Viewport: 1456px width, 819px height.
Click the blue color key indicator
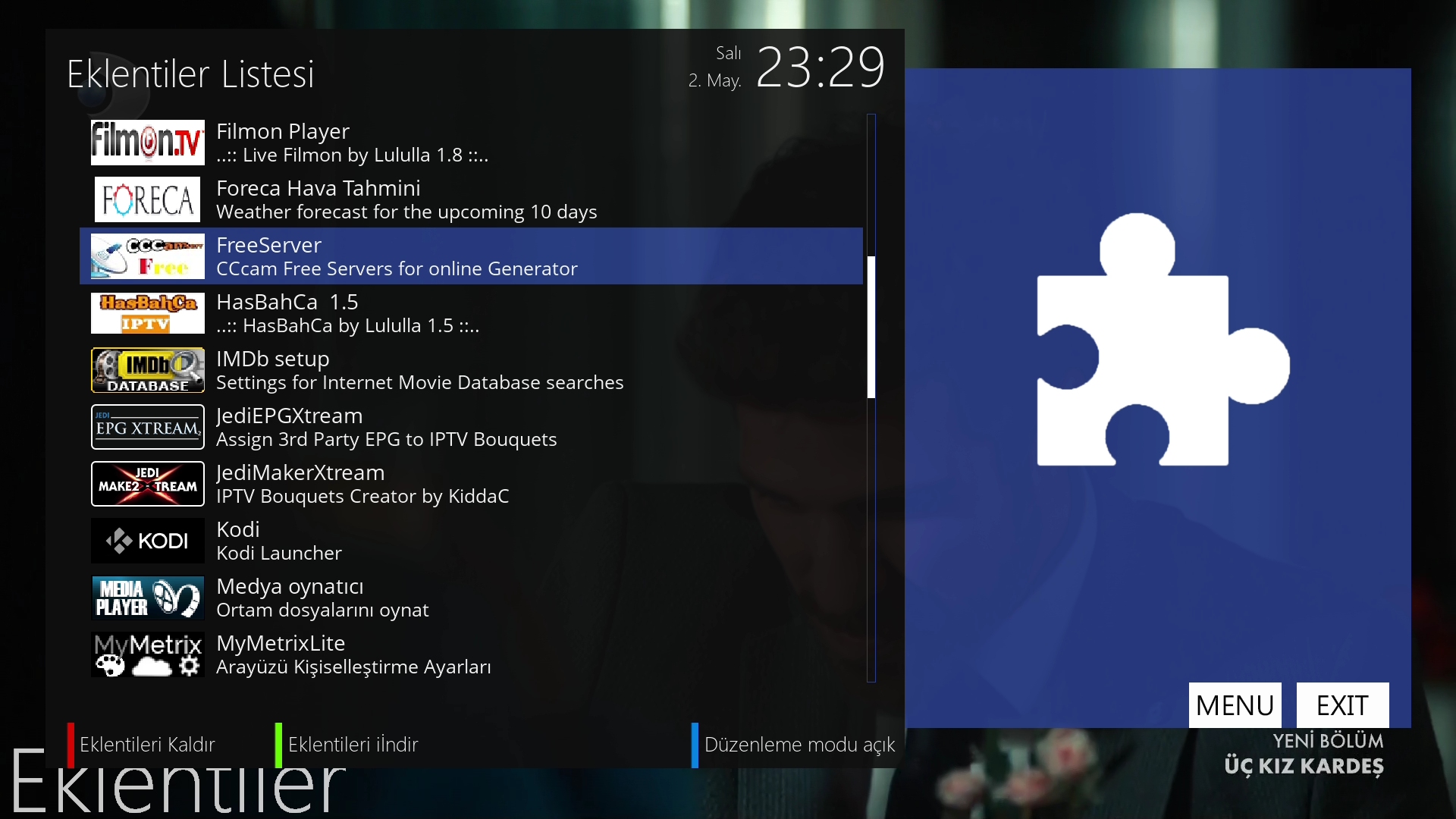pyautogui.click(x=695, y=745)
